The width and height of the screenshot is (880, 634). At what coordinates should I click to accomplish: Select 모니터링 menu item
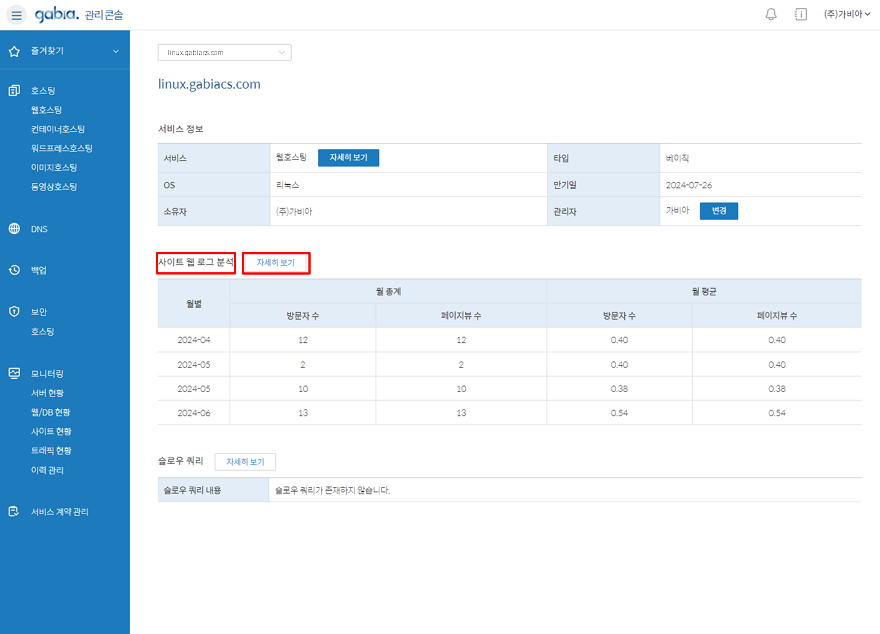[47, 374]
